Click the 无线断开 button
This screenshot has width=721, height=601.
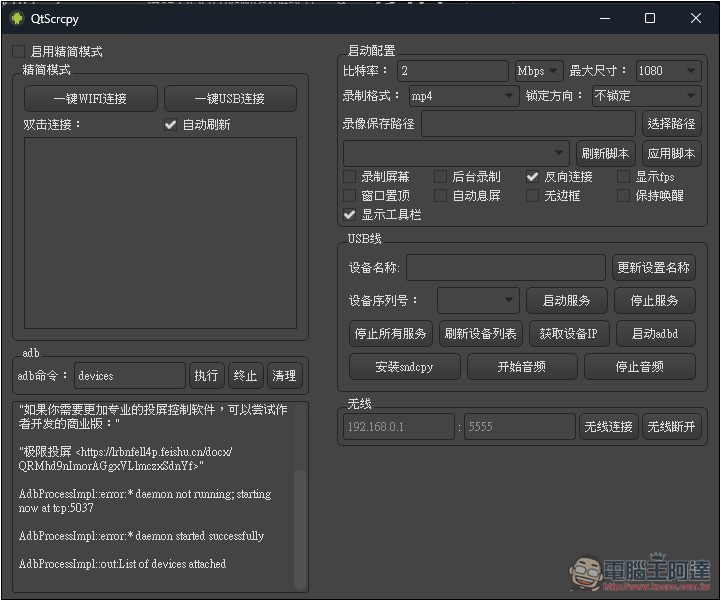tap(671, 427)
